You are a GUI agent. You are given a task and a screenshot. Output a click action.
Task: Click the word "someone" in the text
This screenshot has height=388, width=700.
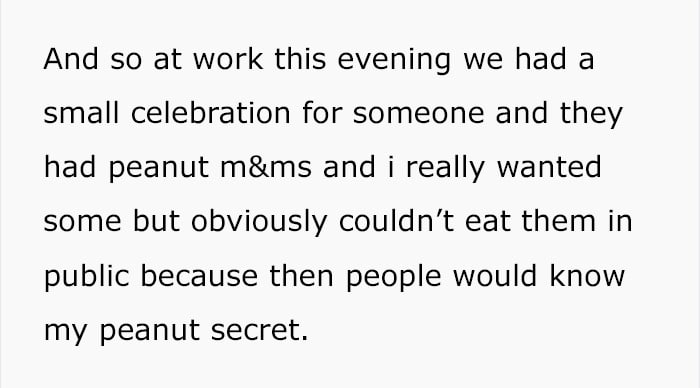click(418, 113)
